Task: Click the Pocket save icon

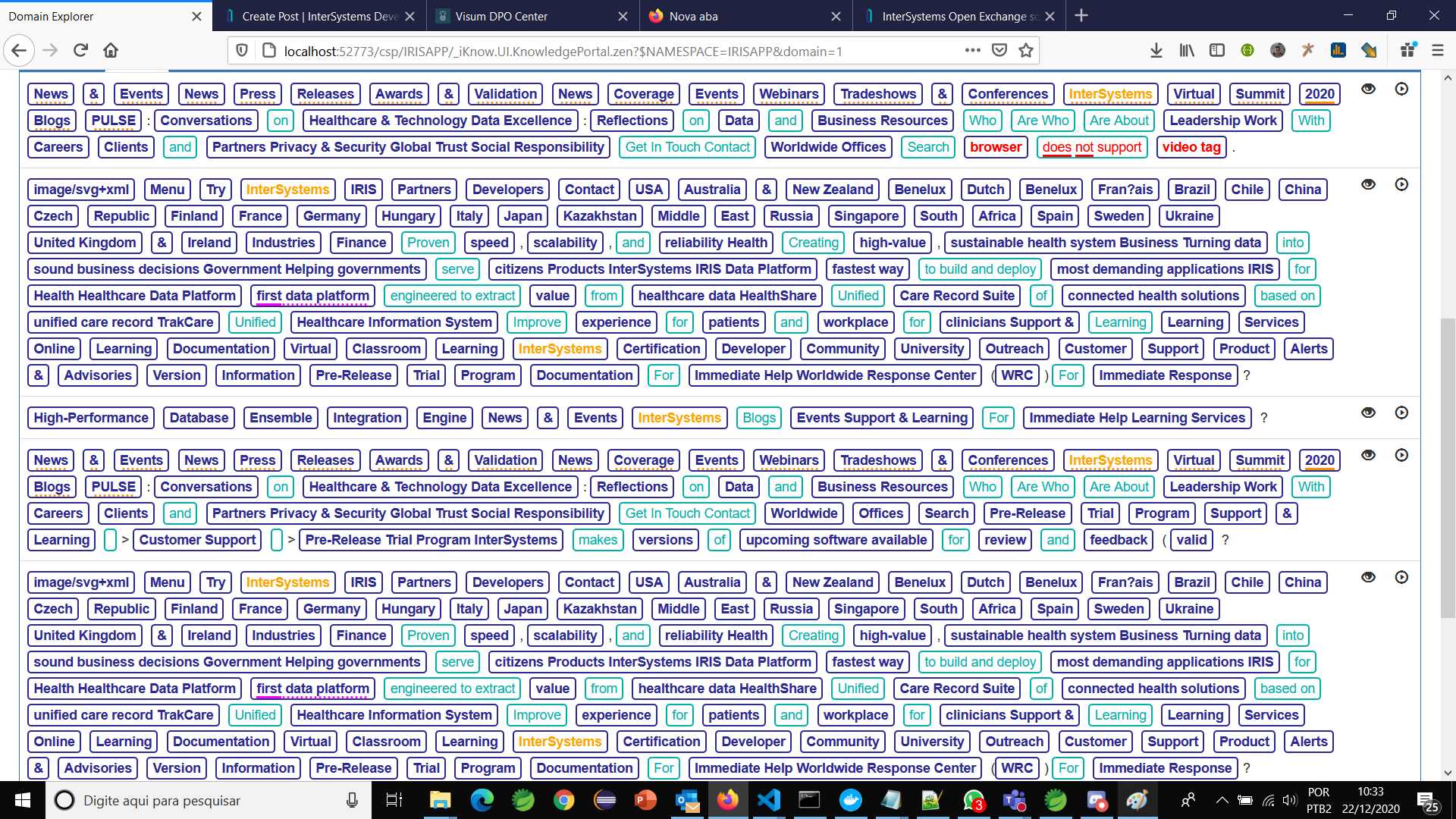Action: (x=999, y=51)
